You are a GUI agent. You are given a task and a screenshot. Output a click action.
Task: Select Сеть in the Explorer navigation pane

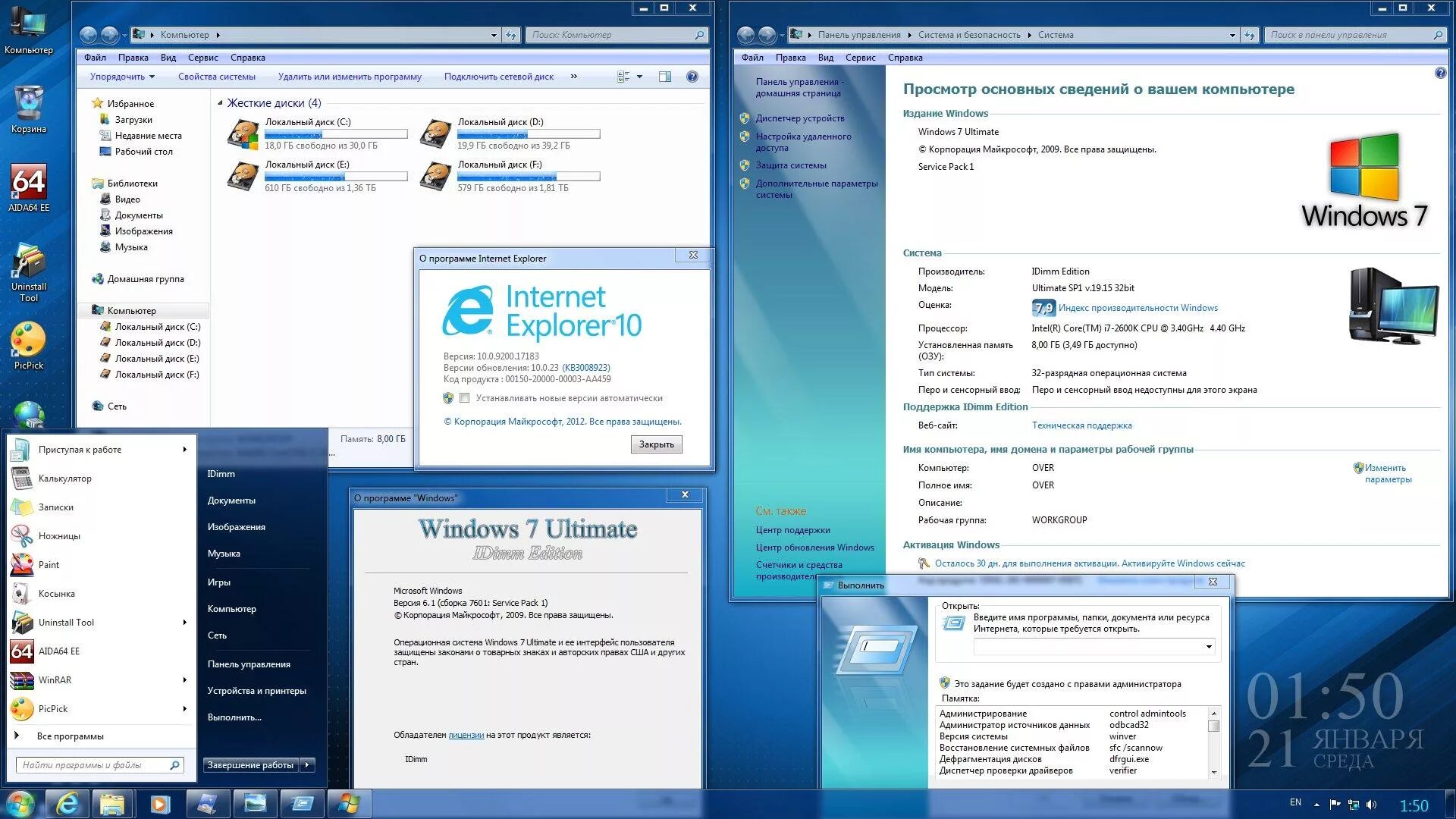pos(117,406)
